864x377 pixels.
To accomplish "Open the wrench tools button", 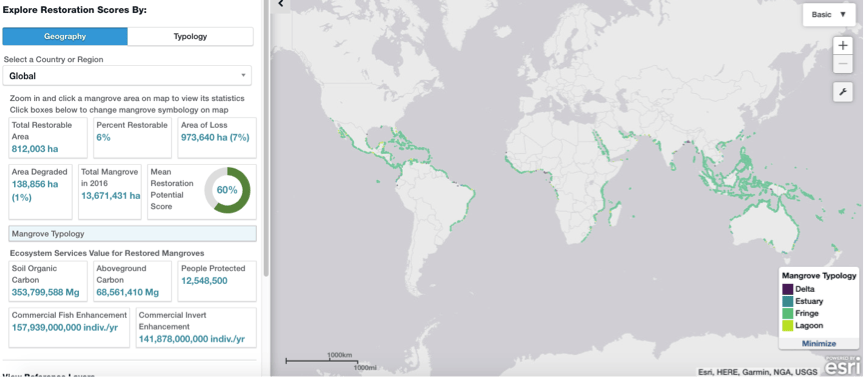I will [x=843, y=92].
